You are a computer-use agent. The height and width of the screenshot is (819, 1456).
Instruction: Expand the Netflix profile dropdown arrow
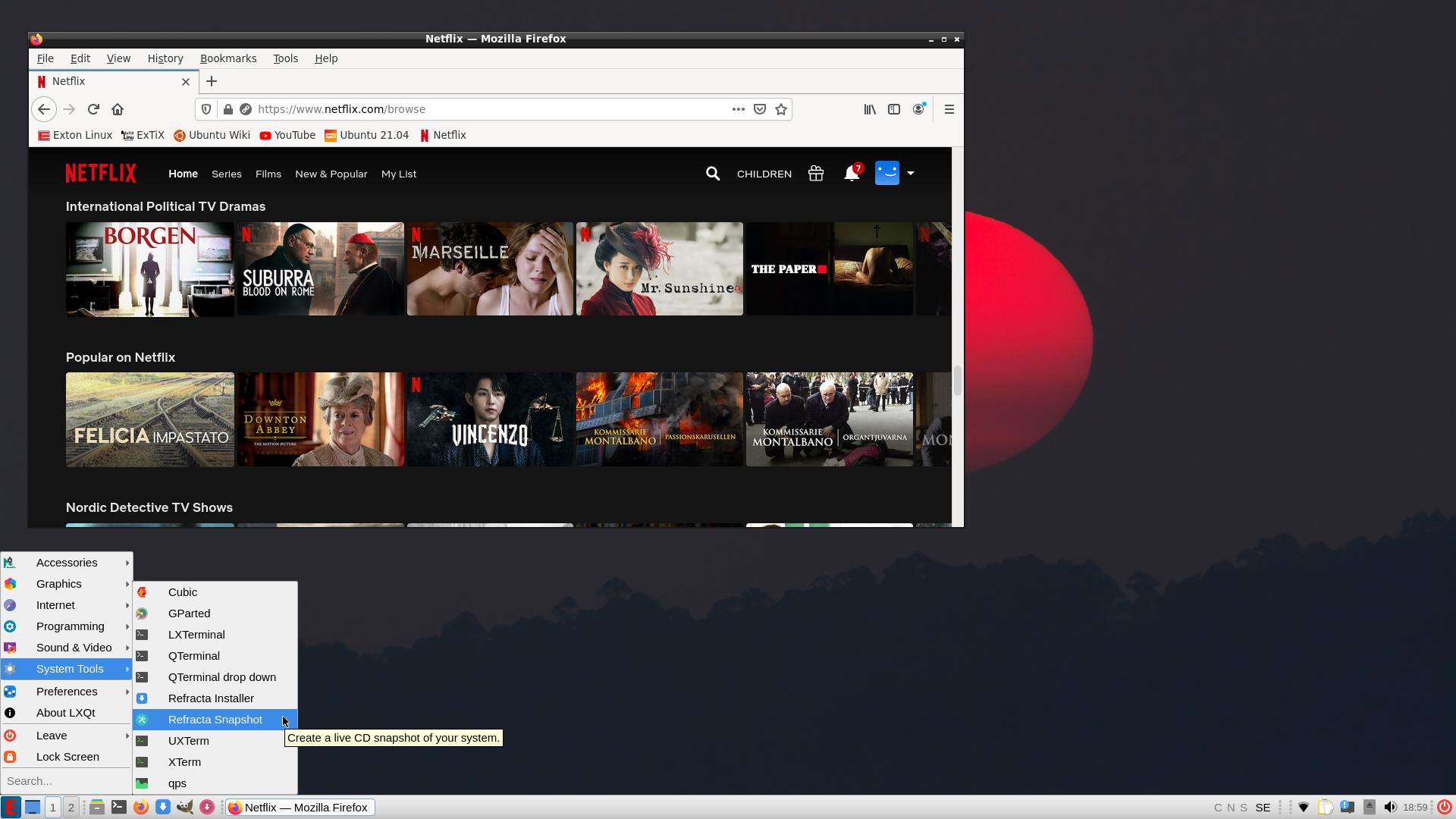point(911,174)
